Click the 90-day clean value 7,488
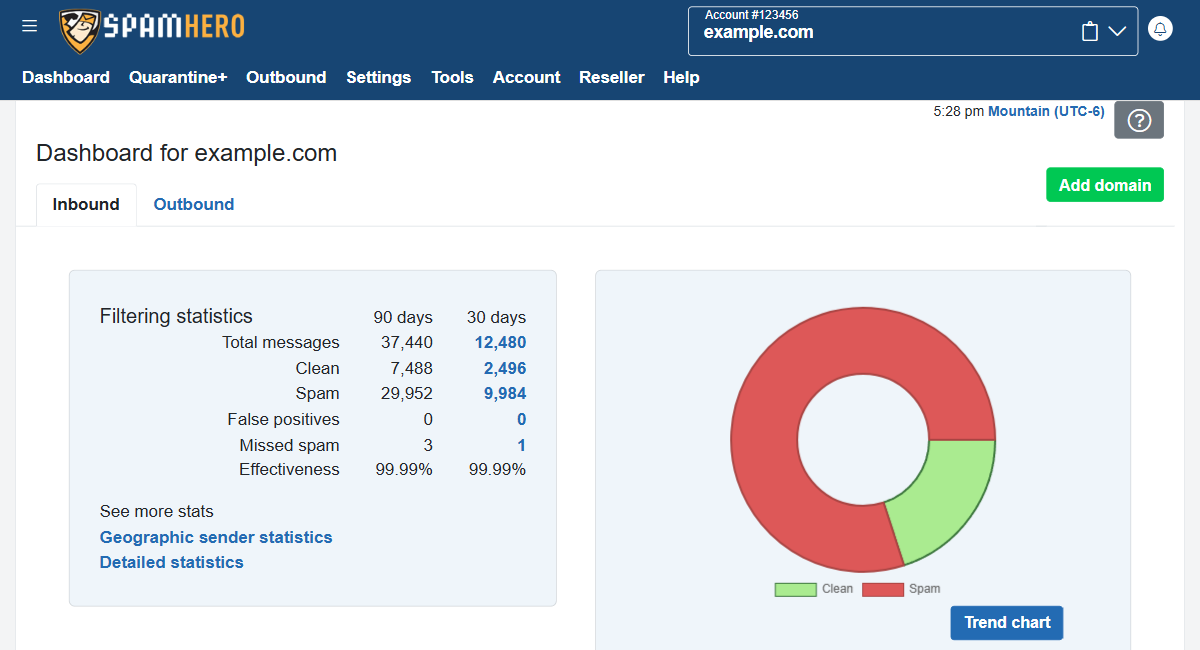1200x650 pixels. [x=412, y=368]
